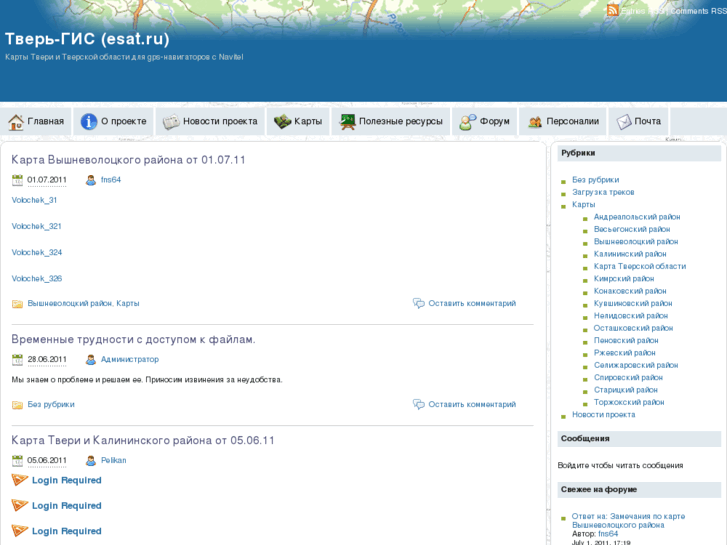The height and width of the screenshot is (545, 727).
Task: Click the user icon next to fns64
Action: 91,180
